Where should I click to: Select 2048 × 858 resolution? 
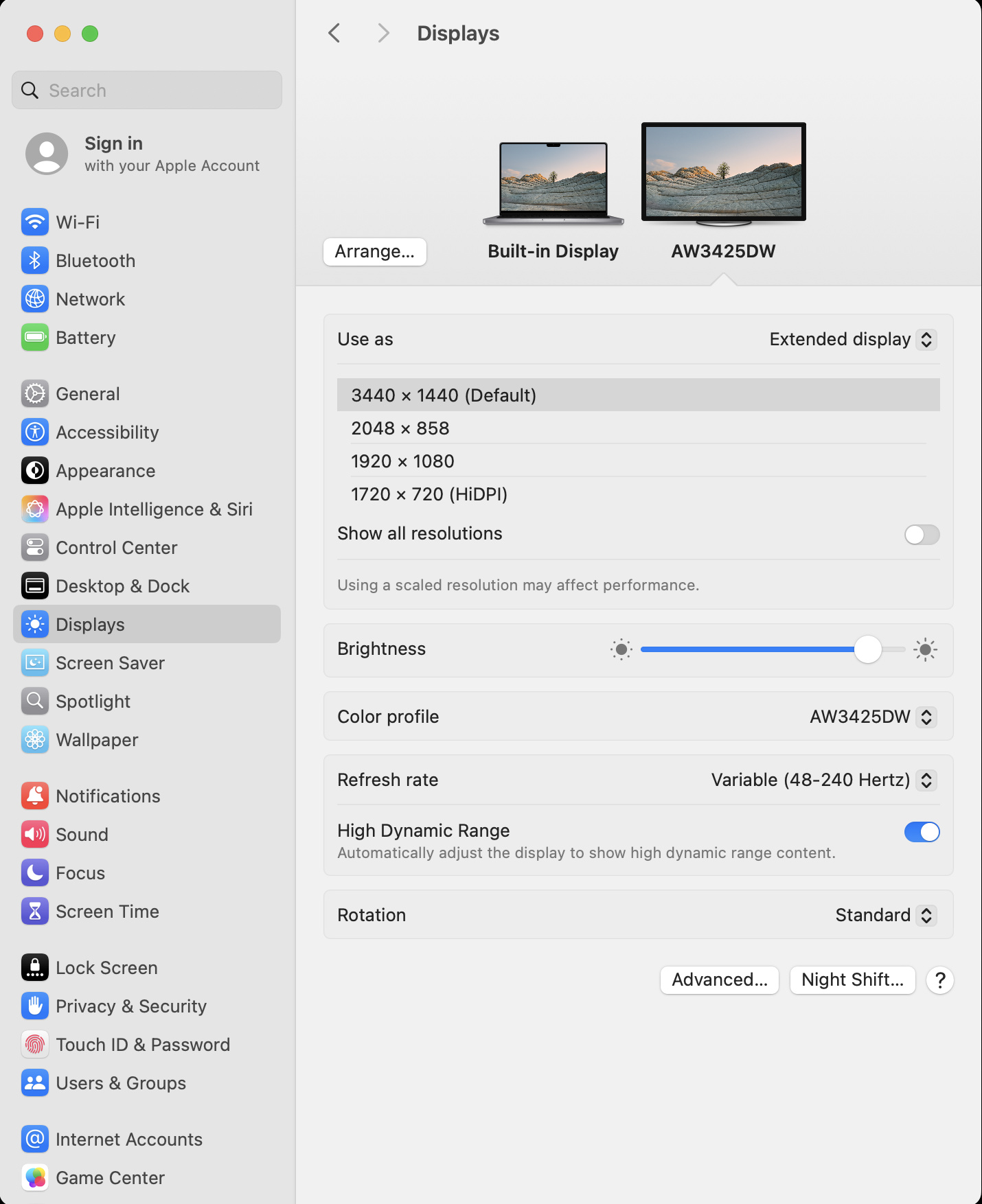(x=639, y=428)
